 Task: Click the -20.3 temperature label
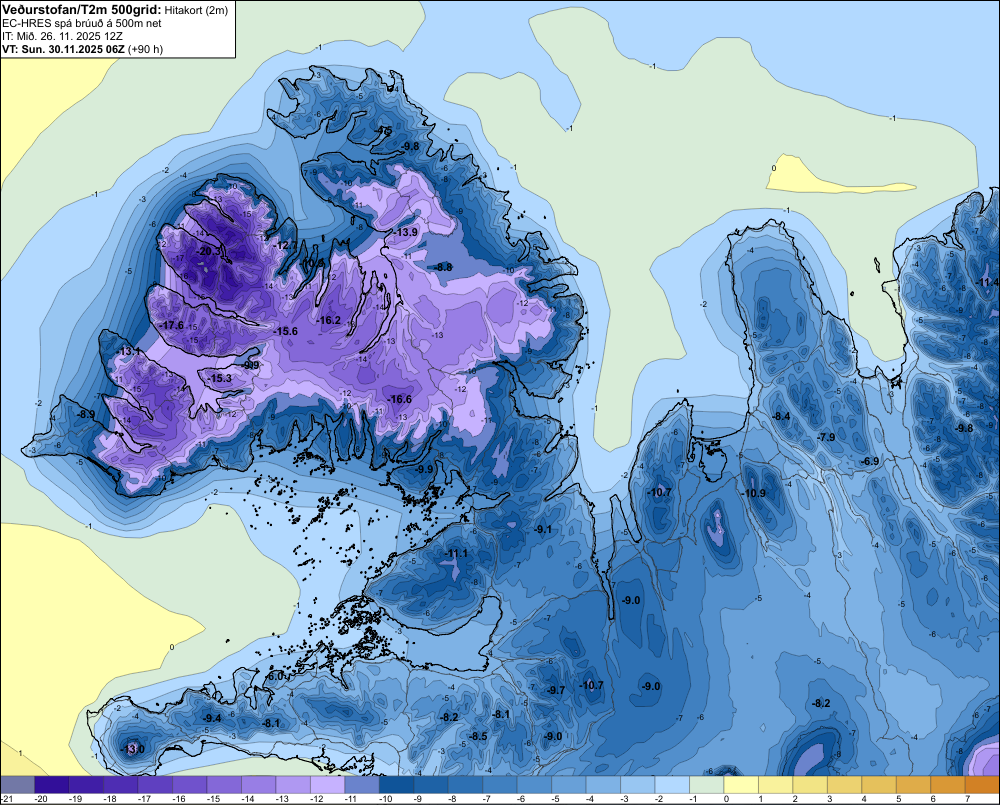pyautogui.click(x=209, y=251)
